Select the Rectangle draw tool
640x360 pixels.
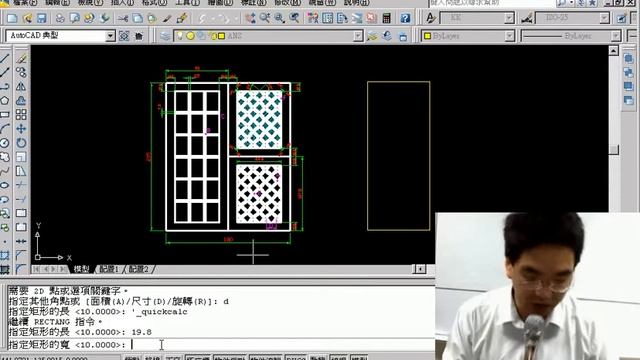[x=5, y=115]
